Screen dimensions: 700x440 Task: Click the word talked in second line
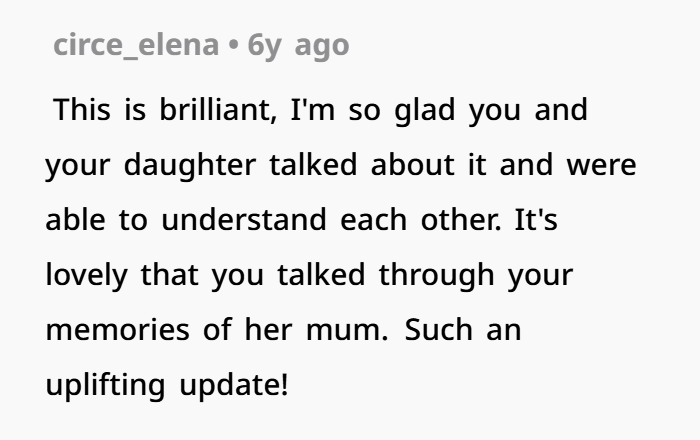313,165
